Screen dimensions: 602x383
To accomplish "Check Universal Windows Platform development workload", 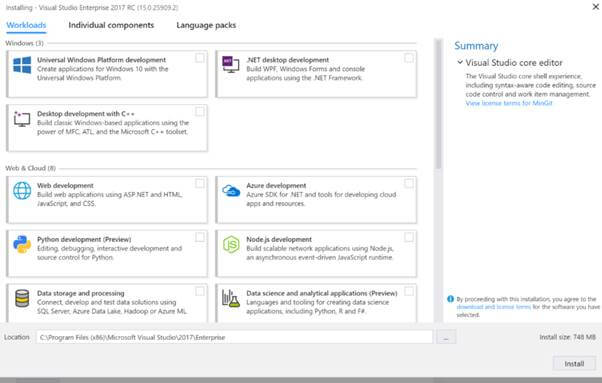I will tap(200, 58).
